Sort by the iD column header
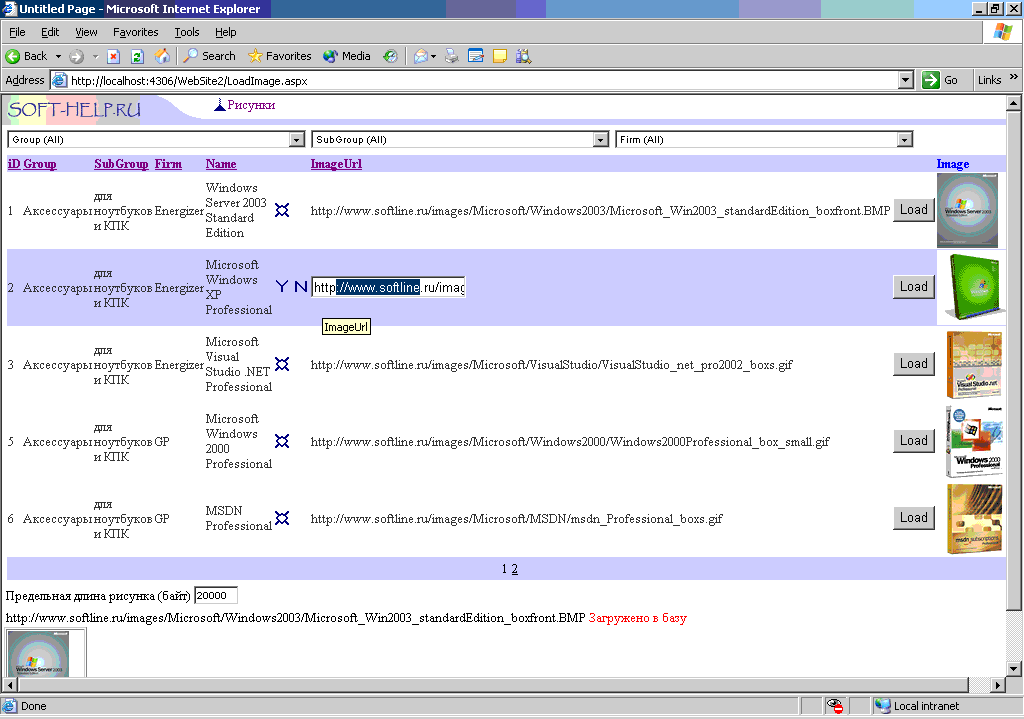Image resolution: width=1024 pixels, height=719 pixels. coord(14,164)
